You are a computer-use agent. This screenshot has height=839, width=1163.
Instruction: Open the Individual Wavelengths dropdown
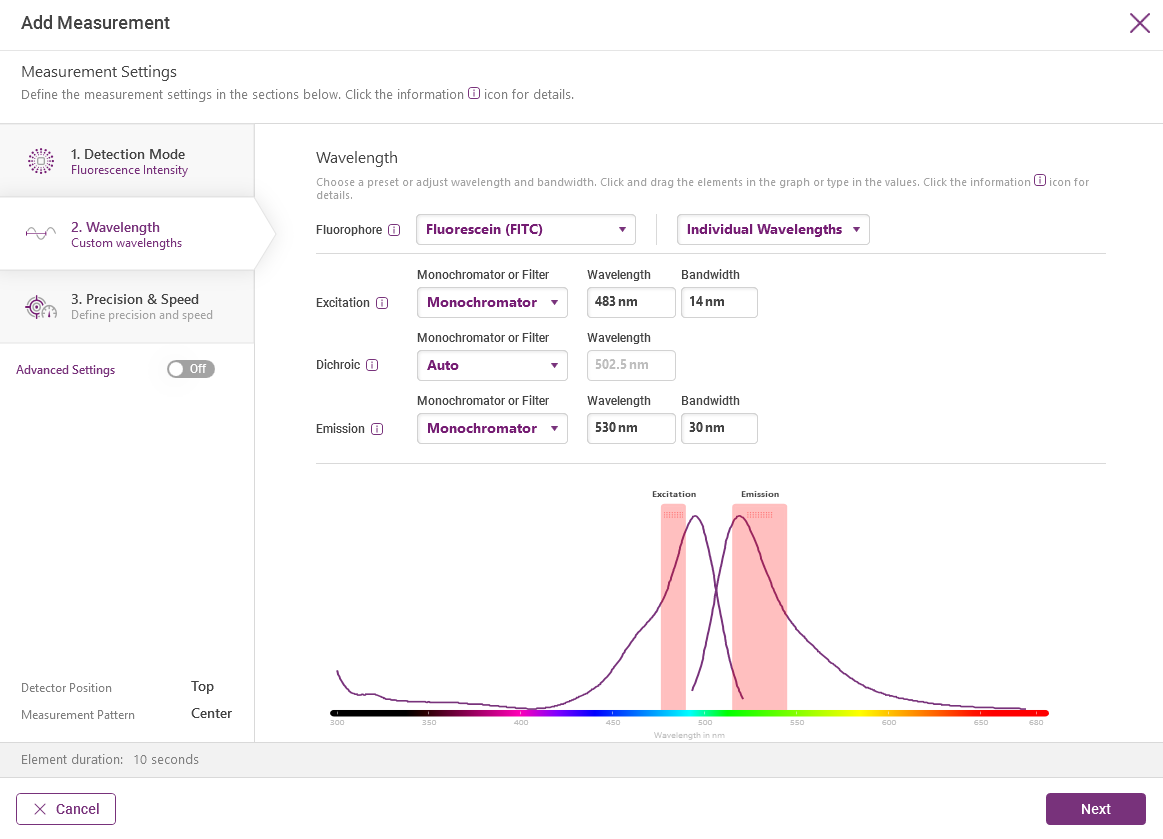pyautogui.click(x=773, y=229)
